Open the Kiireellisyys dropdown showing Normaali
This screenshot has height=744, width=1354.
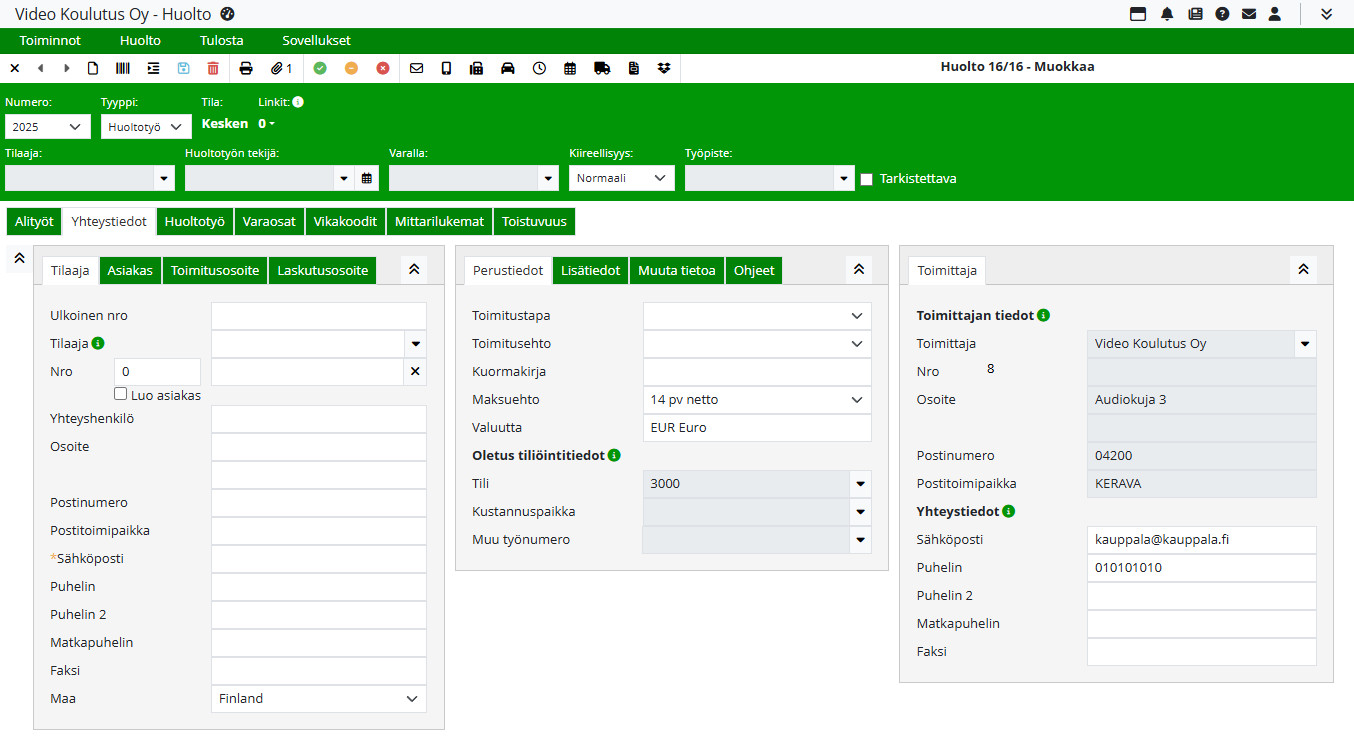click(621, 178)
